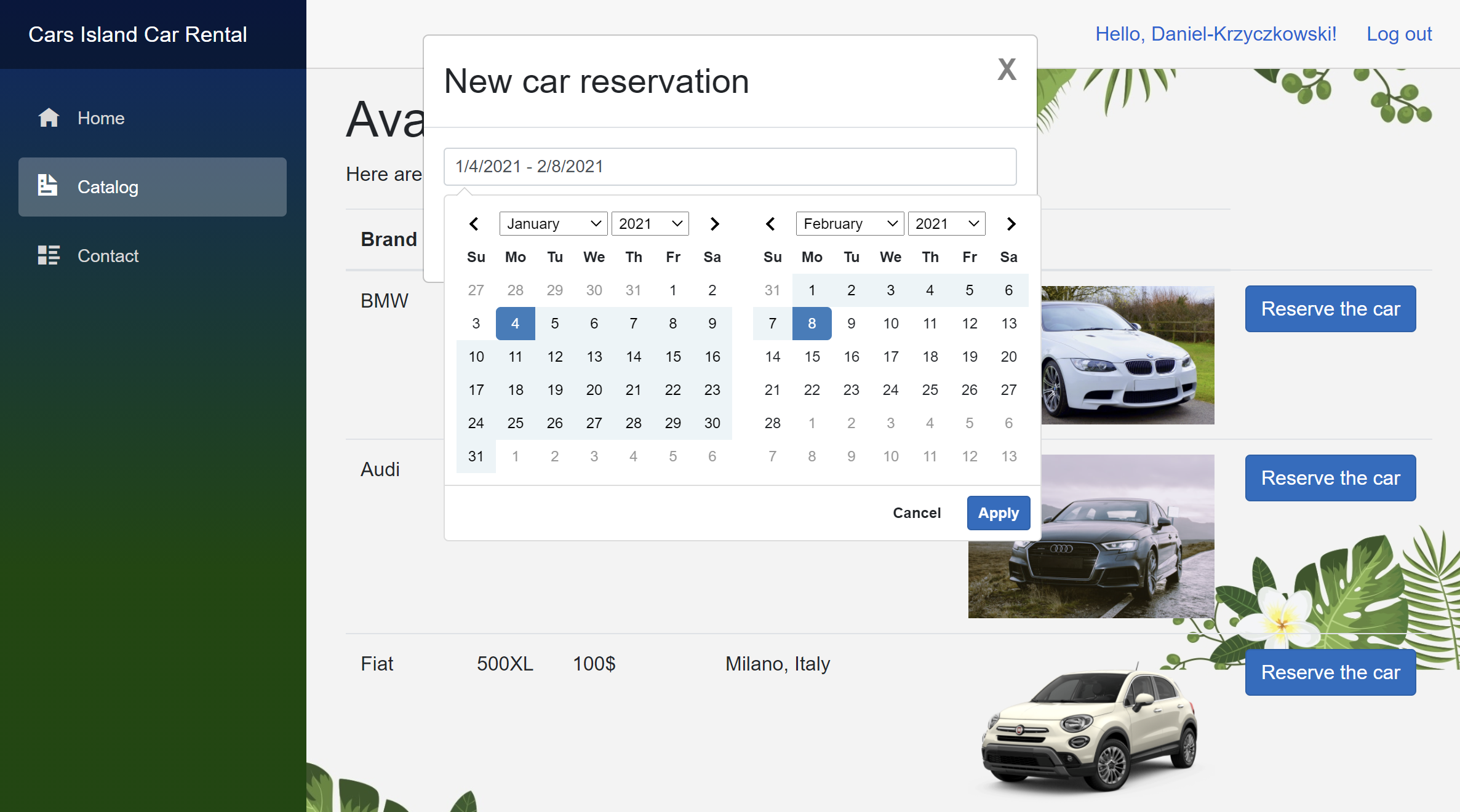Click the Catalog document icon
Screen dimensions: 1460x812
pyautogui.click(x=47, y=186)
